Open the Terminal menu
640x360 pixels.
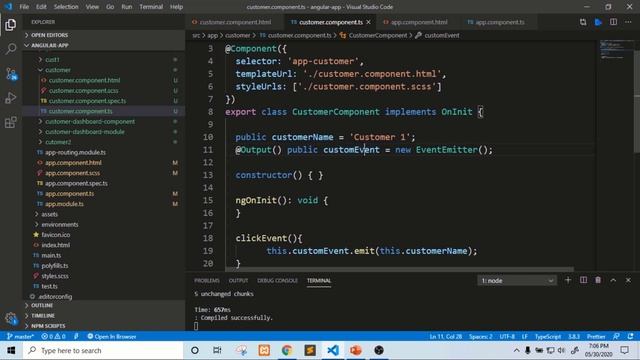click(x=151, y=7)
